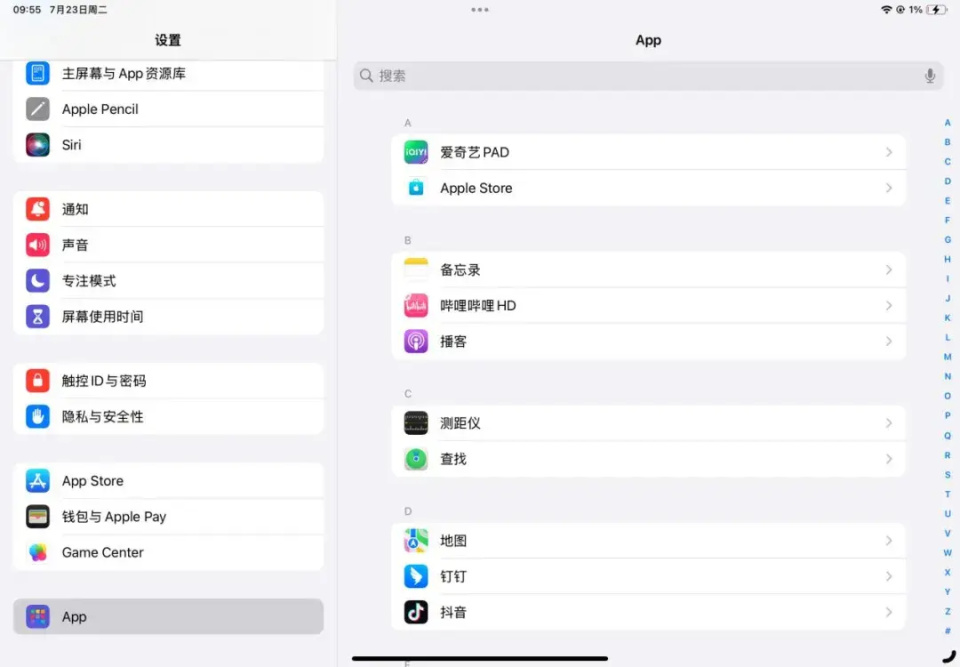Open Game Center bubbles icon

pos(37,552)
